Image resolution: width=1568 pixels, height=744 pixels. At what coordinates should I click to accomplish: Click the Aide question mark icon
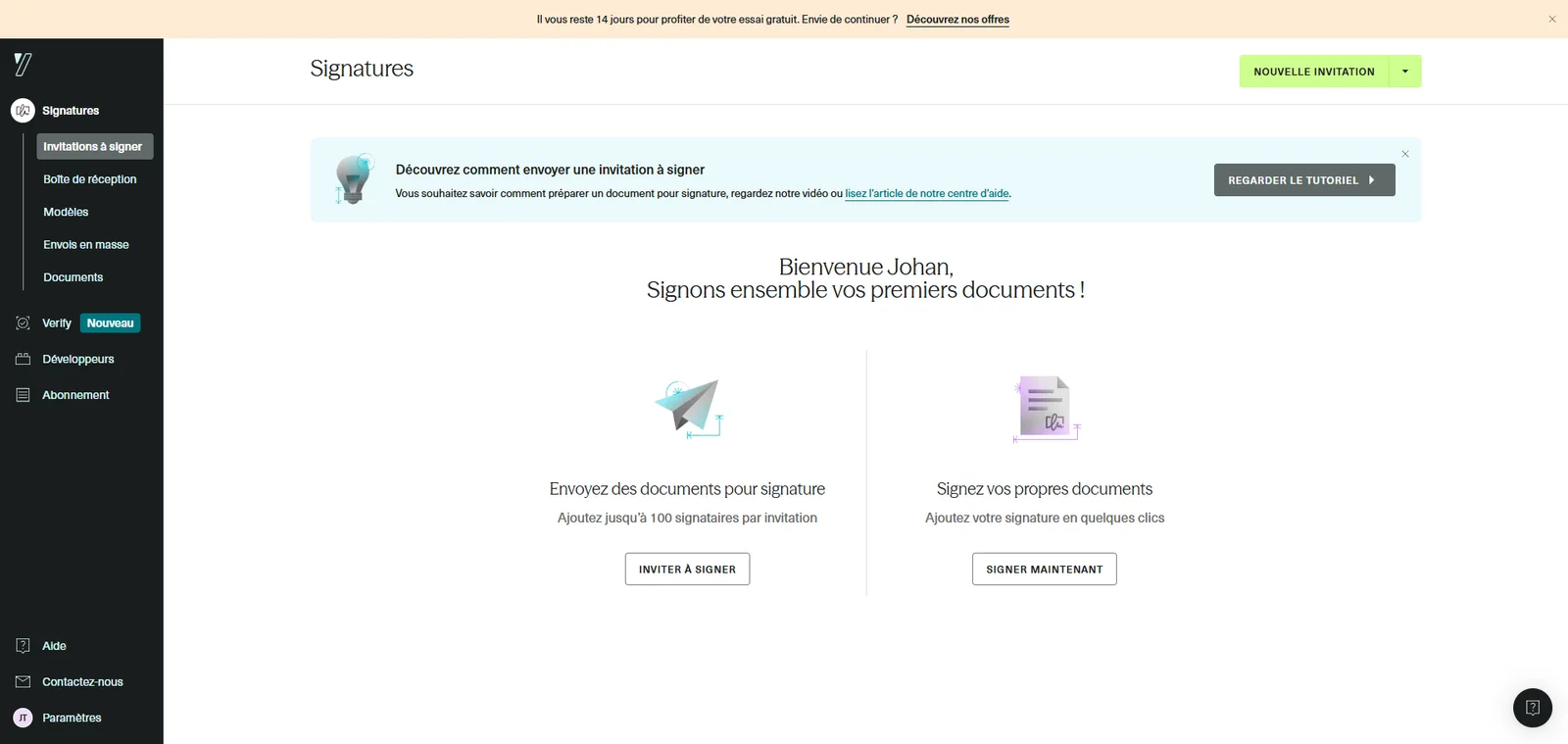23,646
